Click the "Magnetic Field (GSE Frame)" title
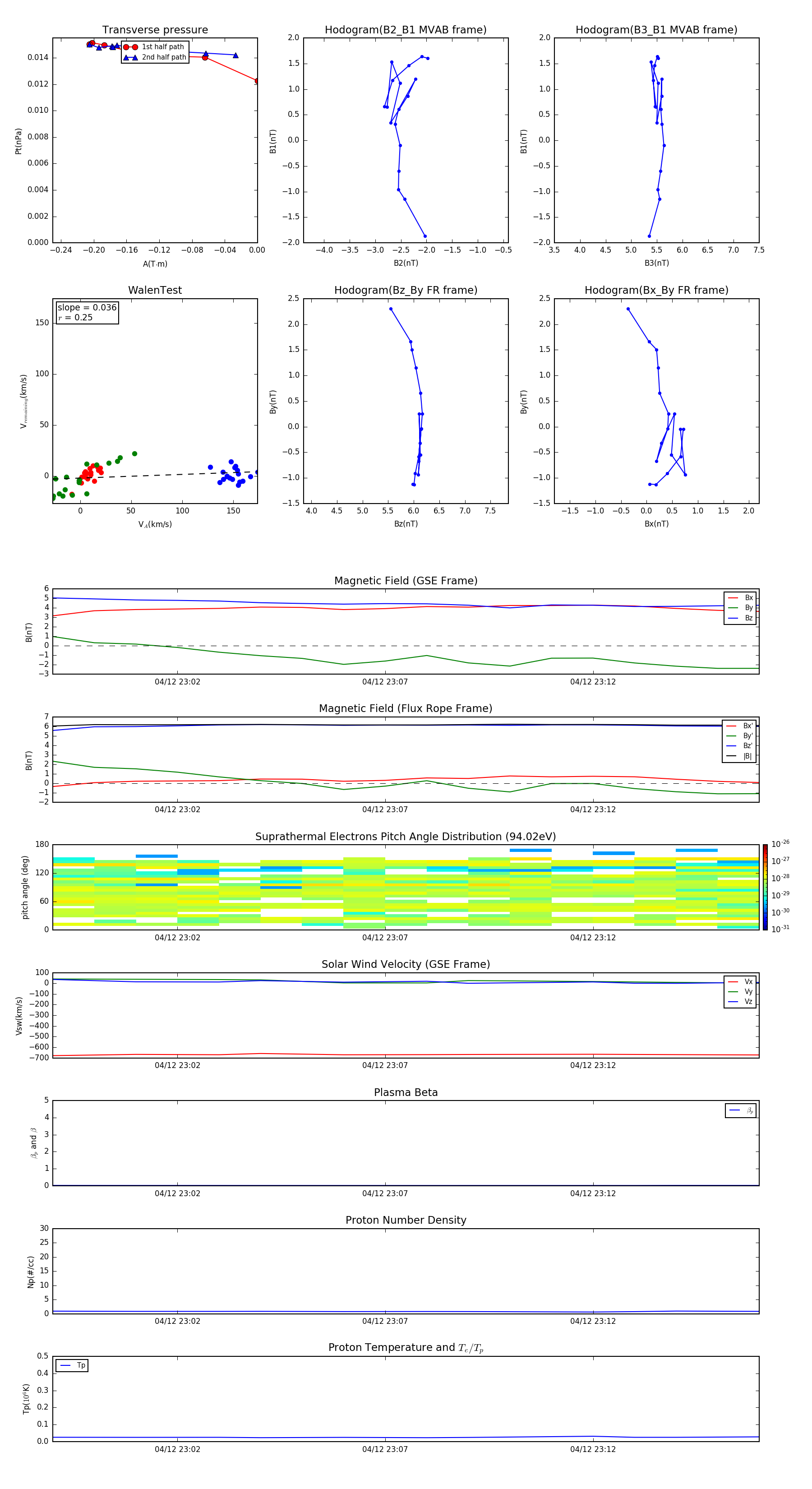The image size is (812, 1489). [x=406, y=581]
